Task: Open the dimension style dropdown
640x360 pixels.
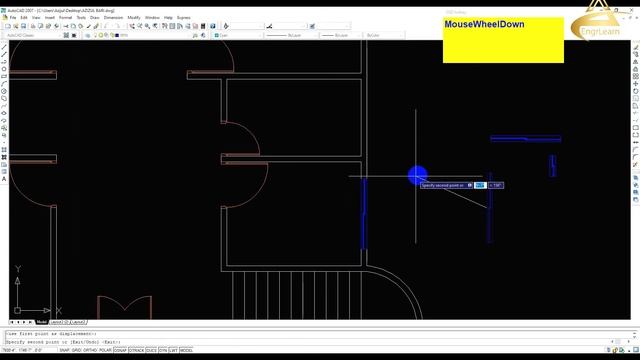Action: pos(291,26)
